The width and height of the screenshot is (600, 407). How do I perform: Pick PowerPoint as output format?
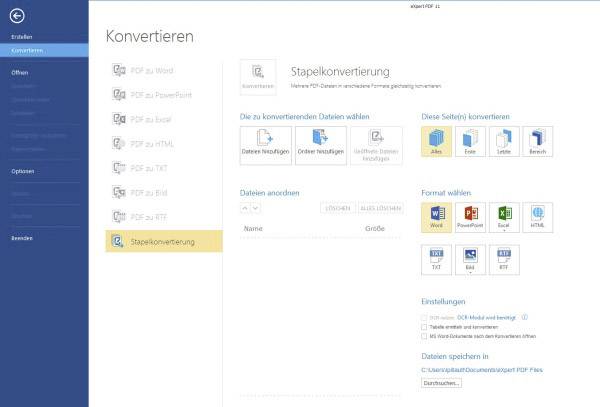[470, 217]
